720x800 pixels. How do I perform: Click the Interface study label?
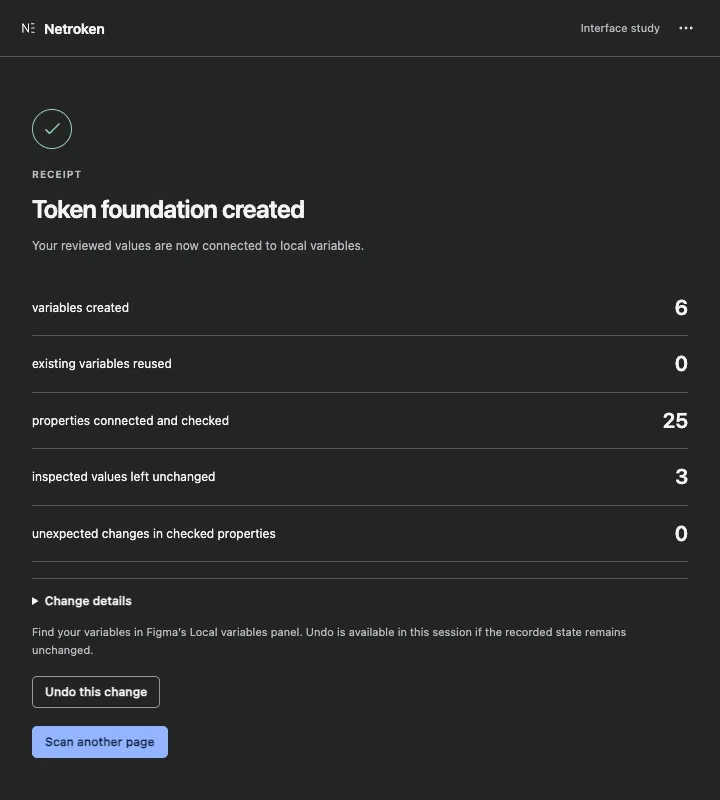pyautogui.click(x=620, y=28)
